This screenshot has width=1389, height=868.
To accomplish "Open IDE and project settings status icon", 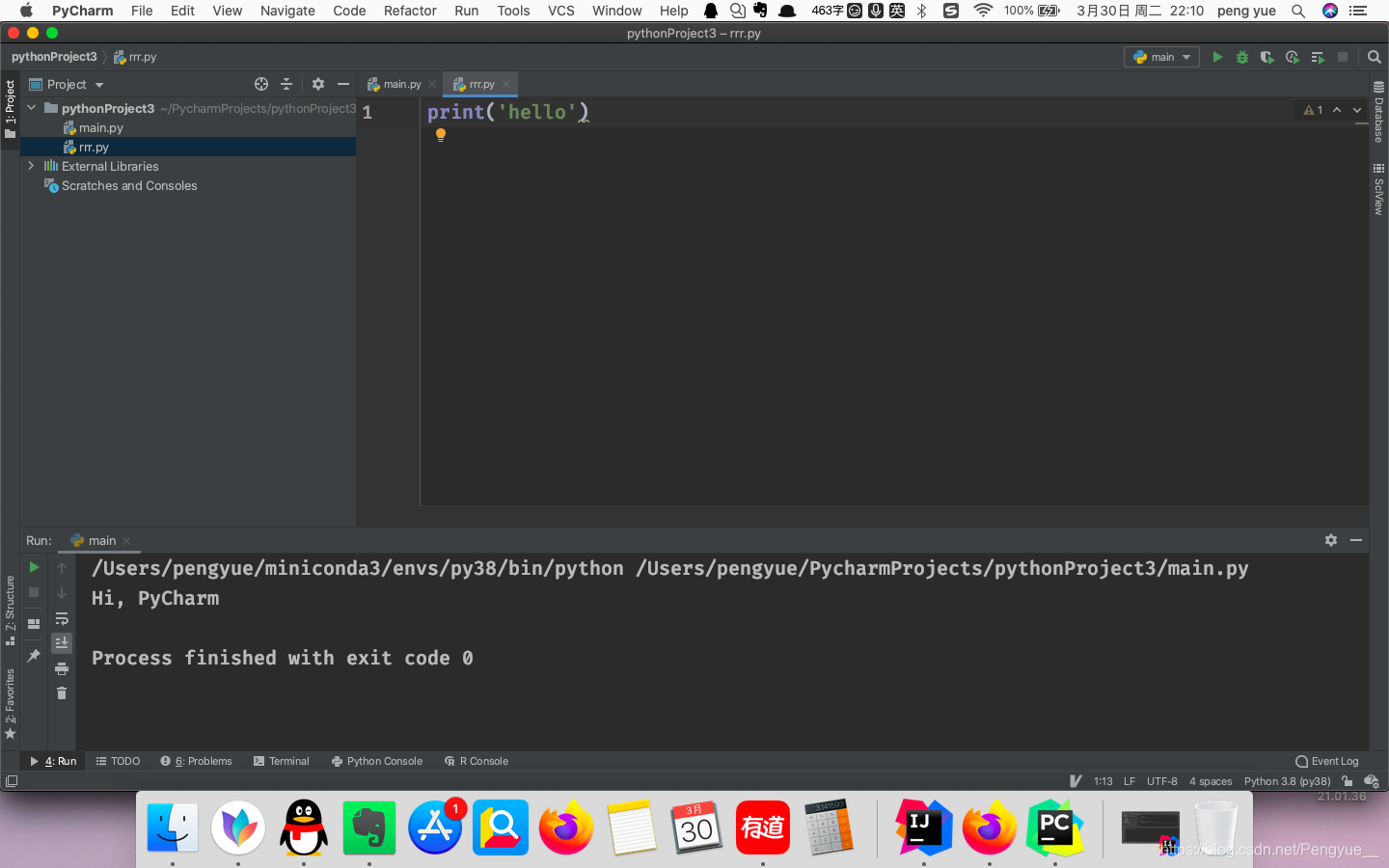I will 1372,781.
